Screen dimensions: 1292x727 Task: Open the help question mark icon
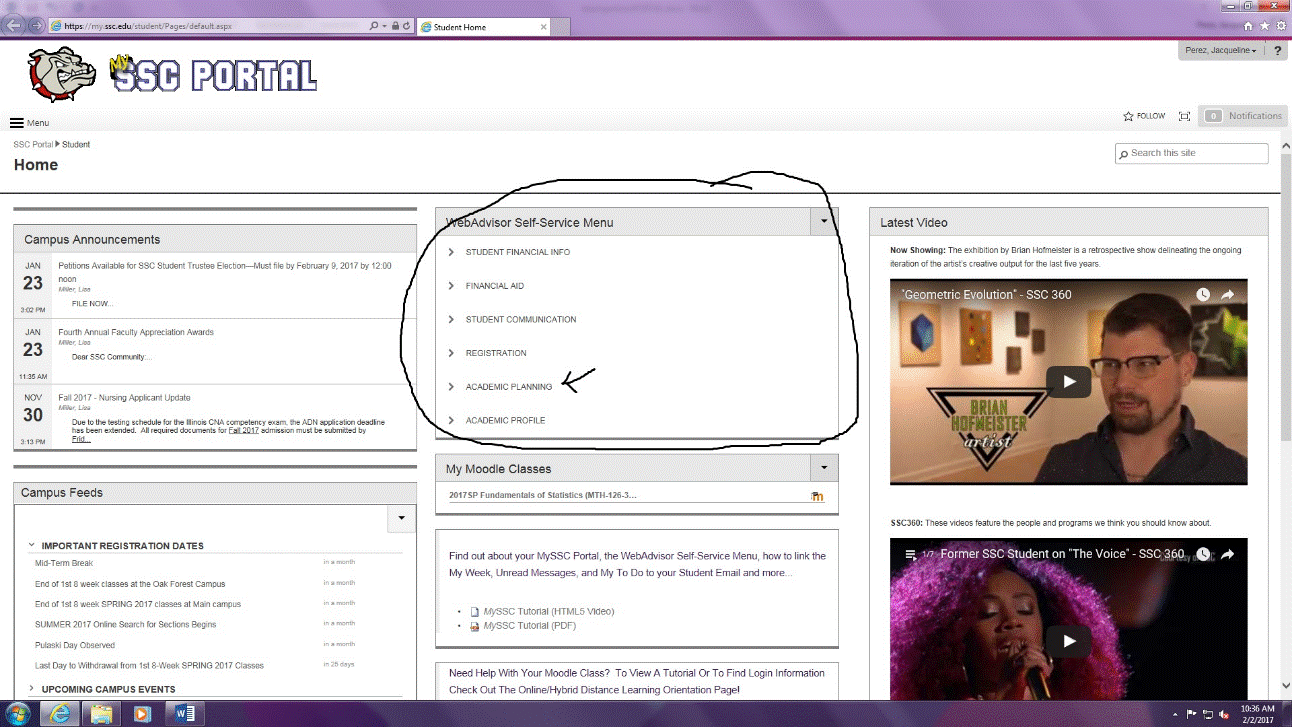point(1278,51)
